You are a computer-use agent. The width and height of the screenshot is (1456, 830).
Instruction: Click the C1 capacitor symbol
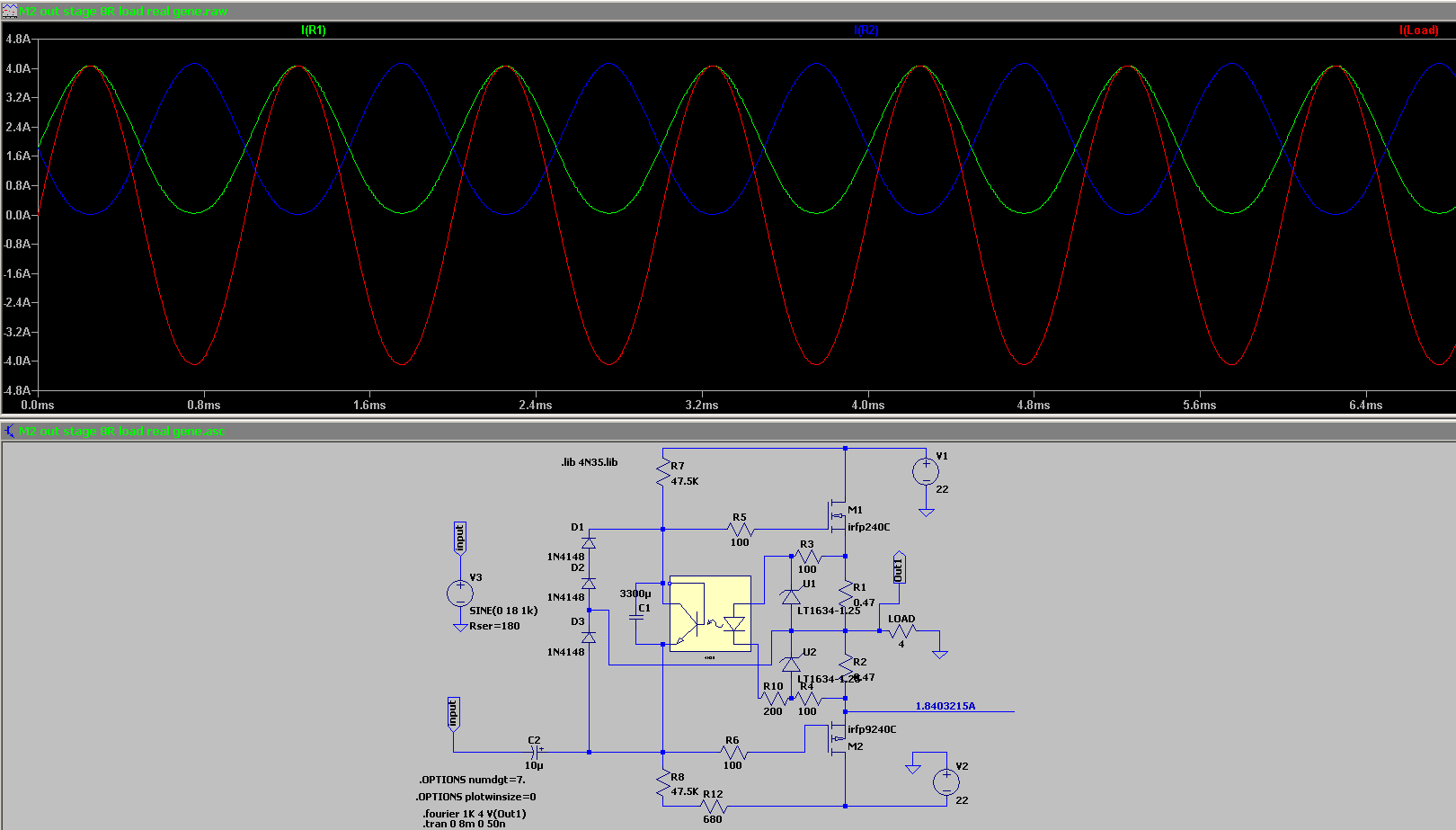tap(636, 617)
